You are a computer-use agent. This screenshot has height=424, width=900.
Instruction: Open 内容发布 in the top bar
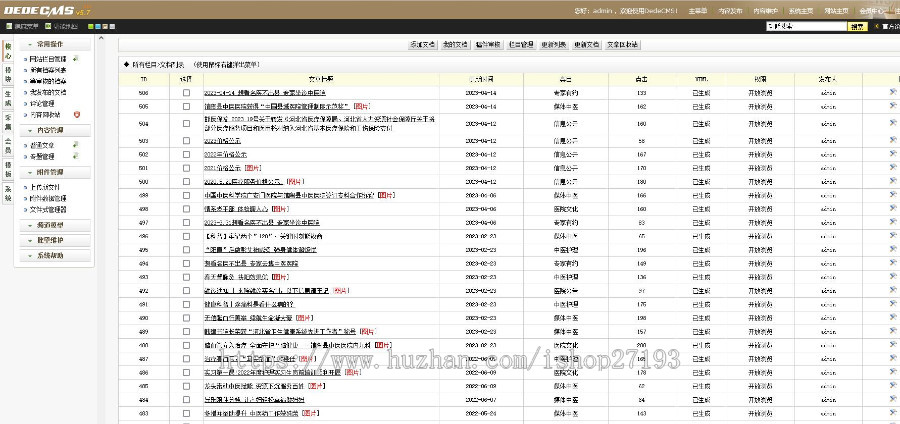click(x=731, y=11)
